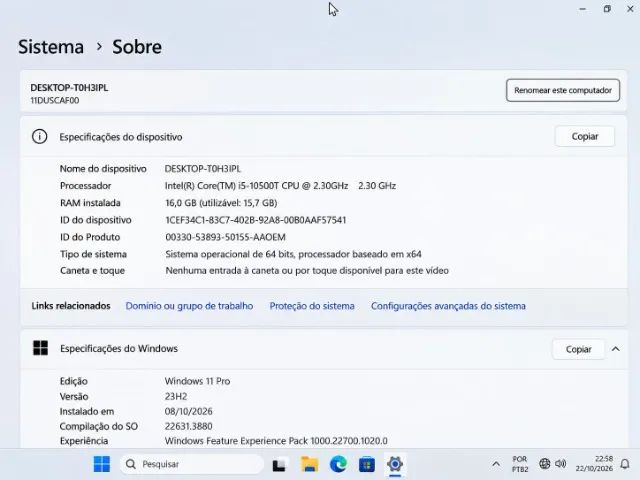The image size is (640, 480).
Task: Click the volume speaker tray icon
Action: [561, 464]
